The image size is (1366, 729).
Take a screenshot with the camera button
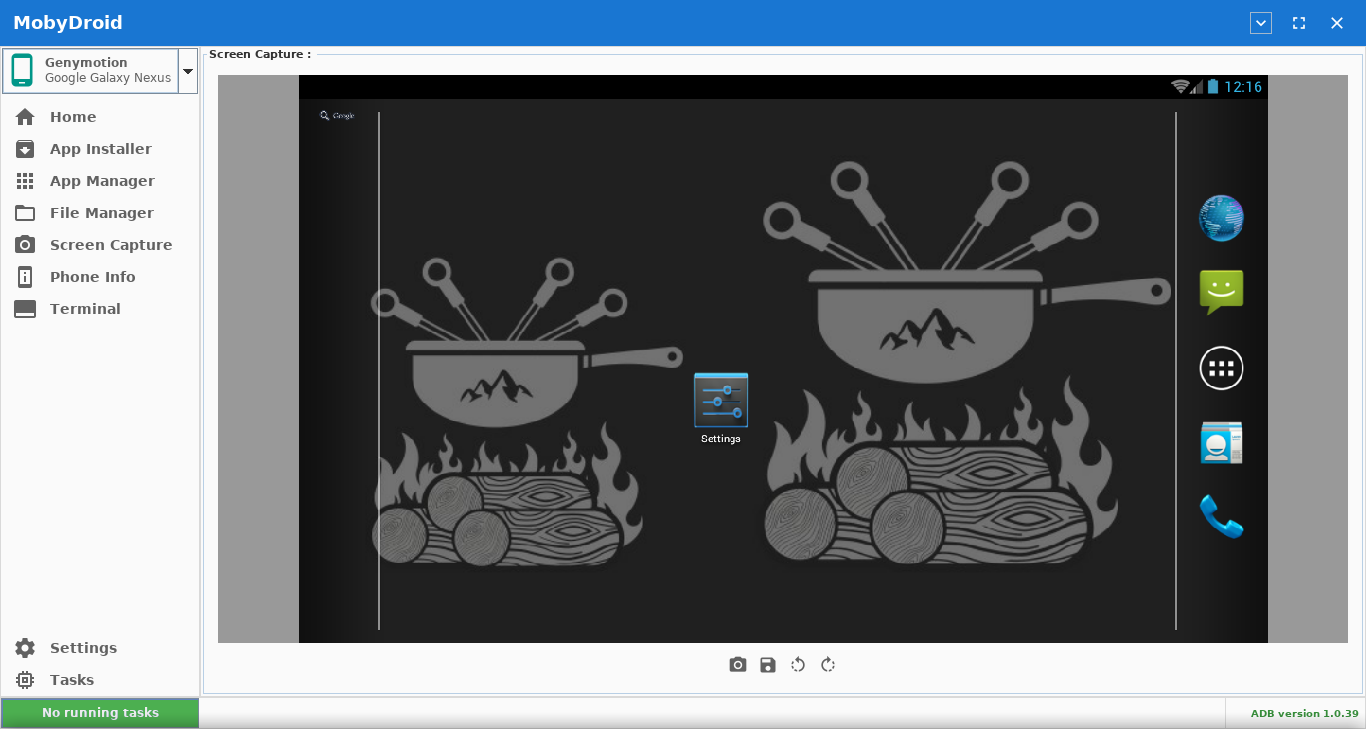click(x=738, y=665)
